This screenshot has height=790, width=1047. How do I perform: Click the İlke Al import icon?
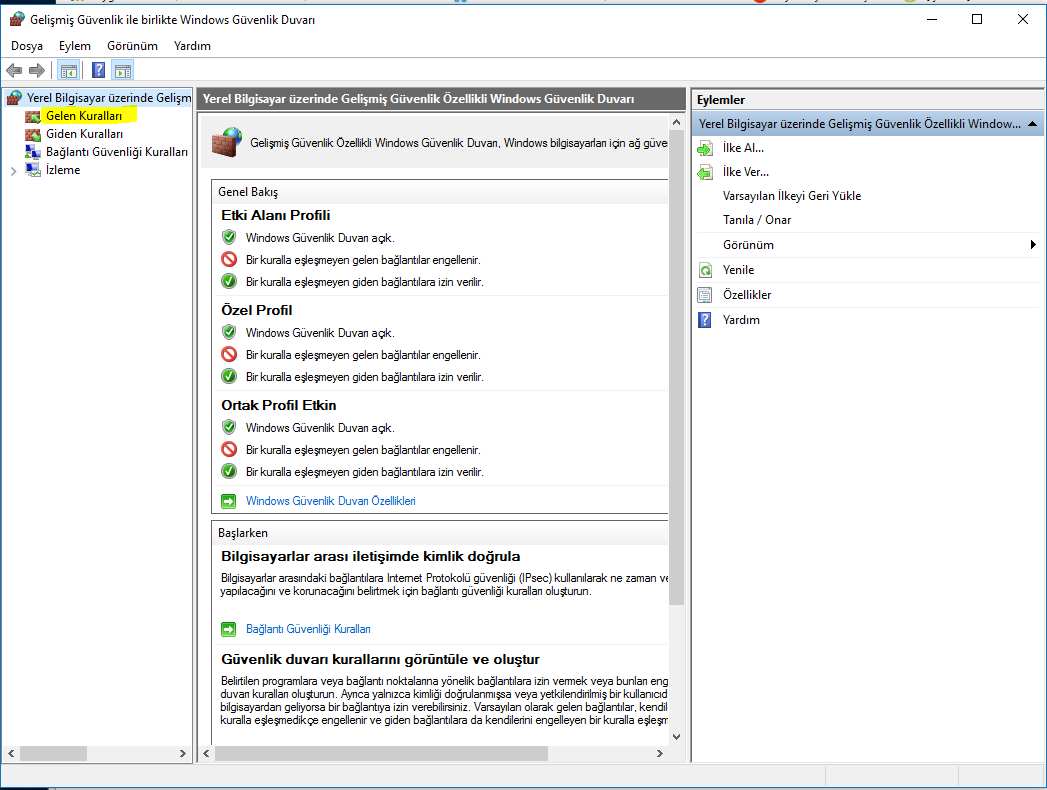coord(705,148)
